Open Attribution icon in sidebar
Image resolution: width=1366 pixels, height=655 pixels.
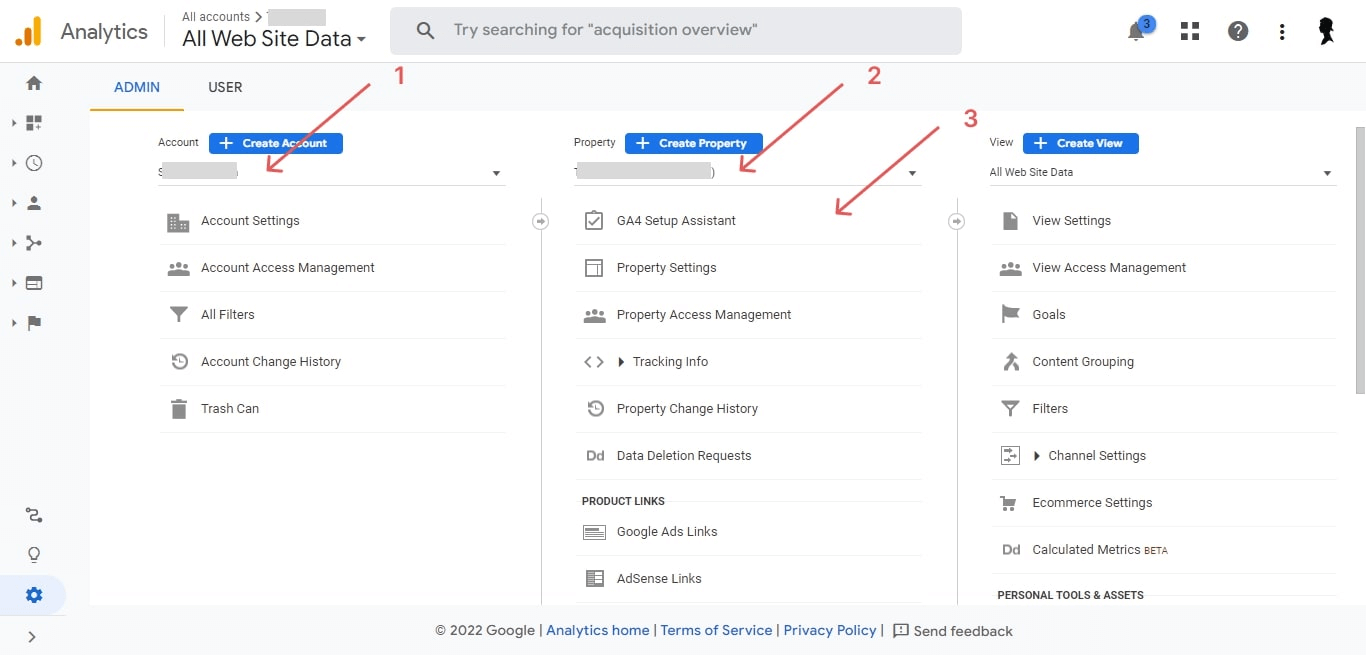34,515
